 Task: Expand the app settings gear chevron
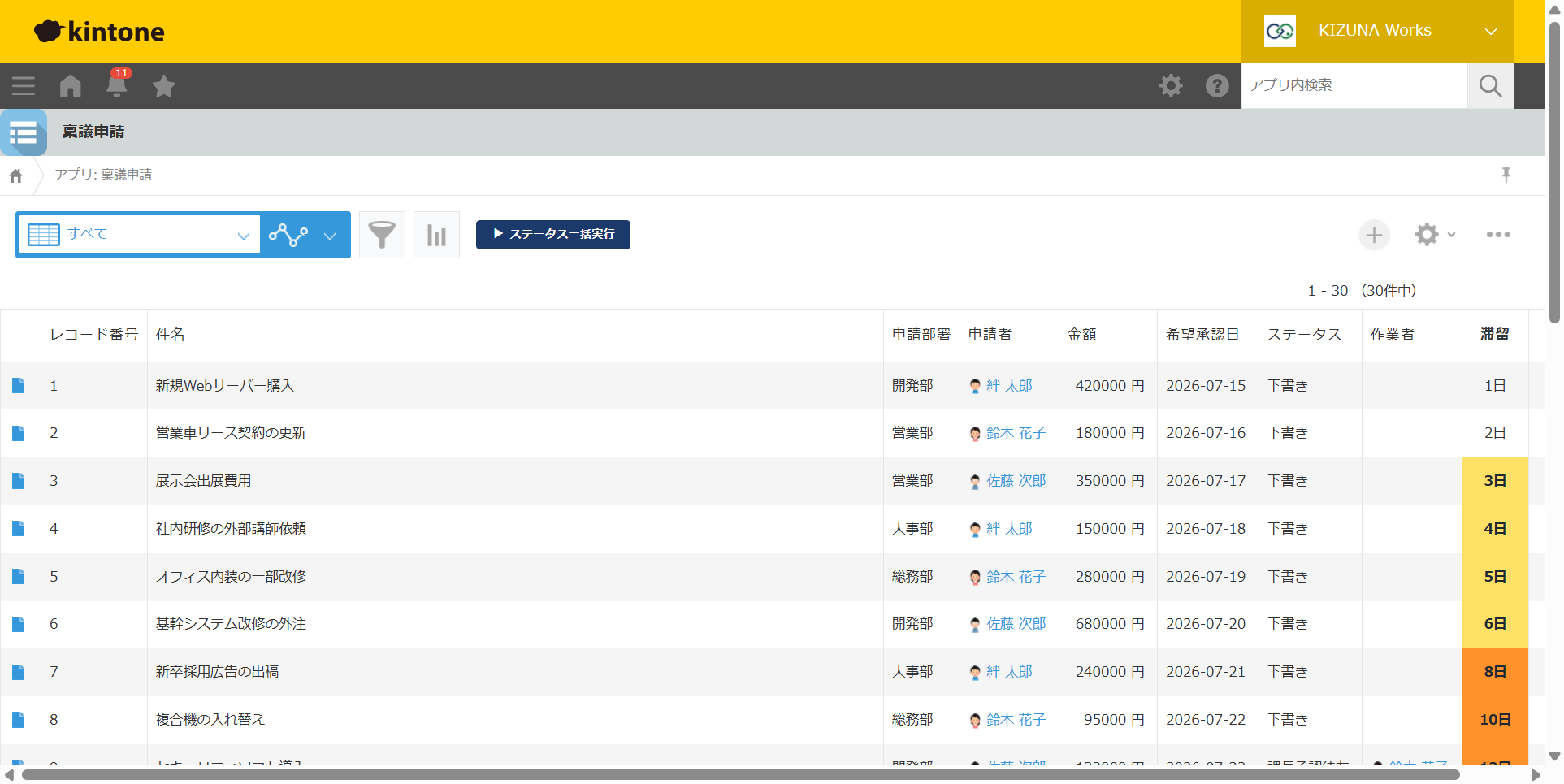(x=1451, y=235)
